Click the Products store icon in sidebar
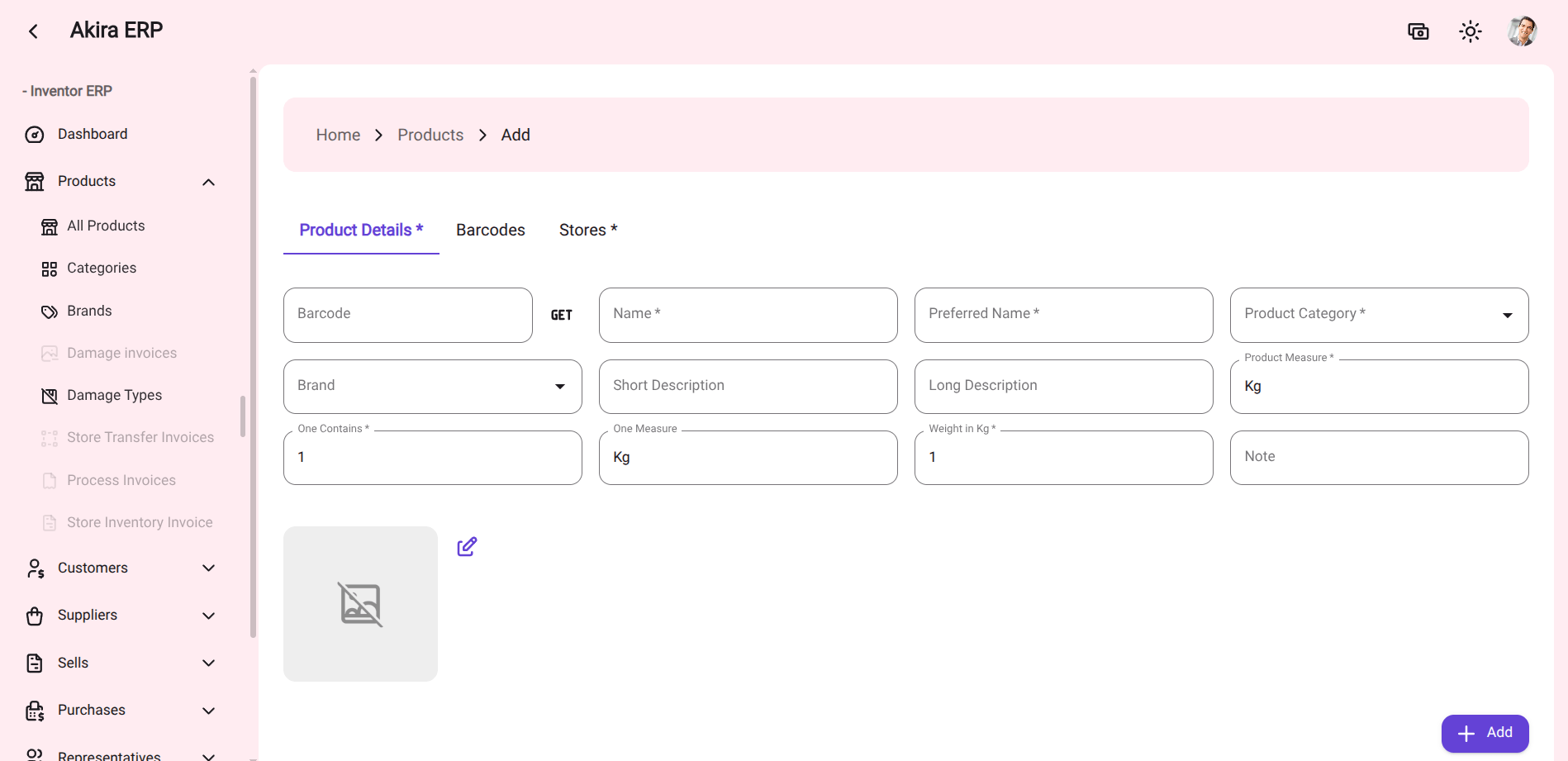1568x761 pixels. pyautogui.click(x=35, y=182)
